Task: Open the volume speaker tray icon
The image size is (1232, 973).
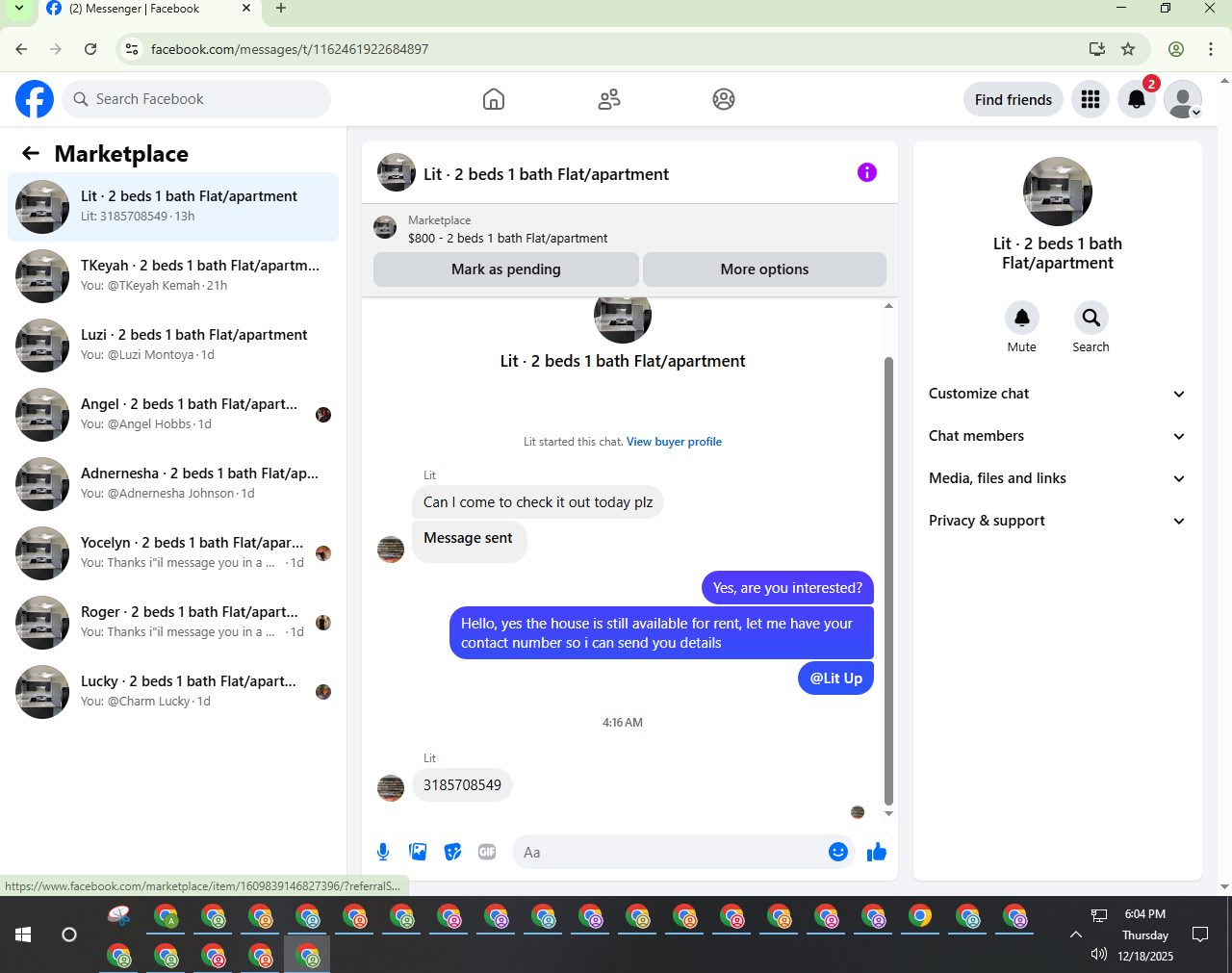Action: [x=1098, y=955]
